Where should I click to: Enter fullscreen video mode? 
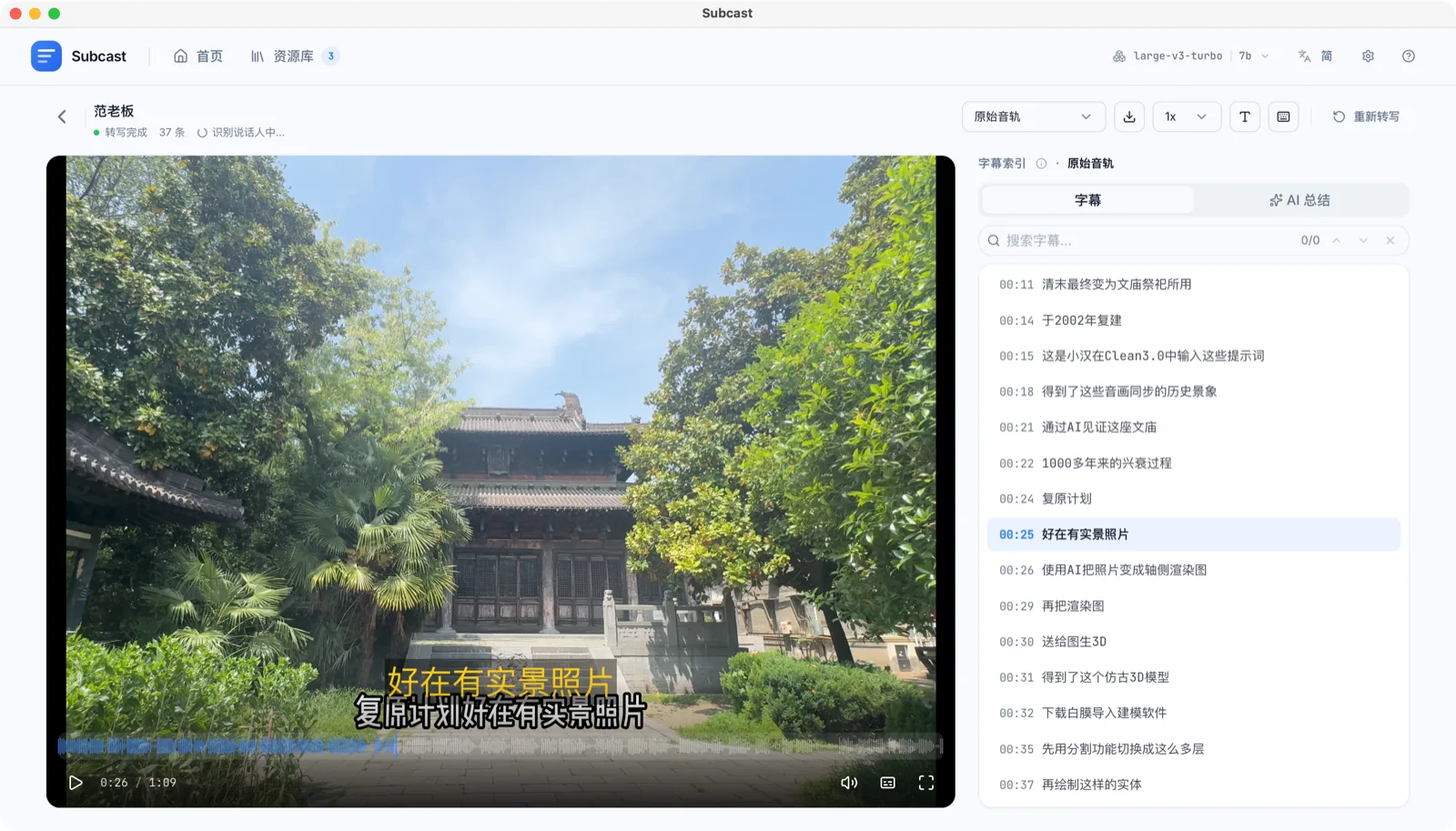point(926,783)
